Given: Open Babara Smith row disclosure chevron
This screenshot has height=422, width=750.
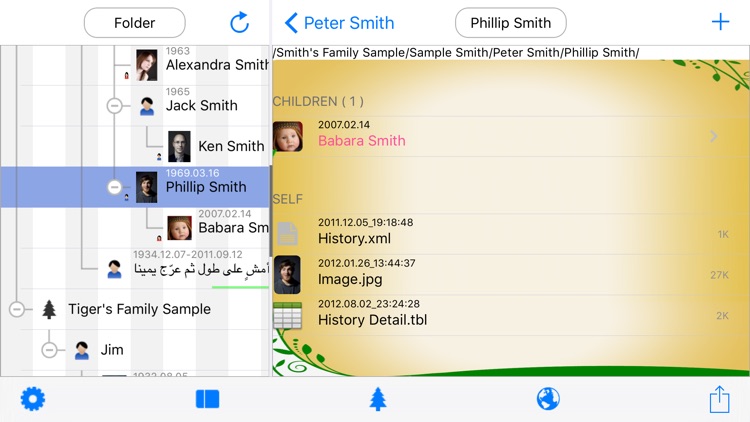Looking at the screenshot, I should [714, 136].
